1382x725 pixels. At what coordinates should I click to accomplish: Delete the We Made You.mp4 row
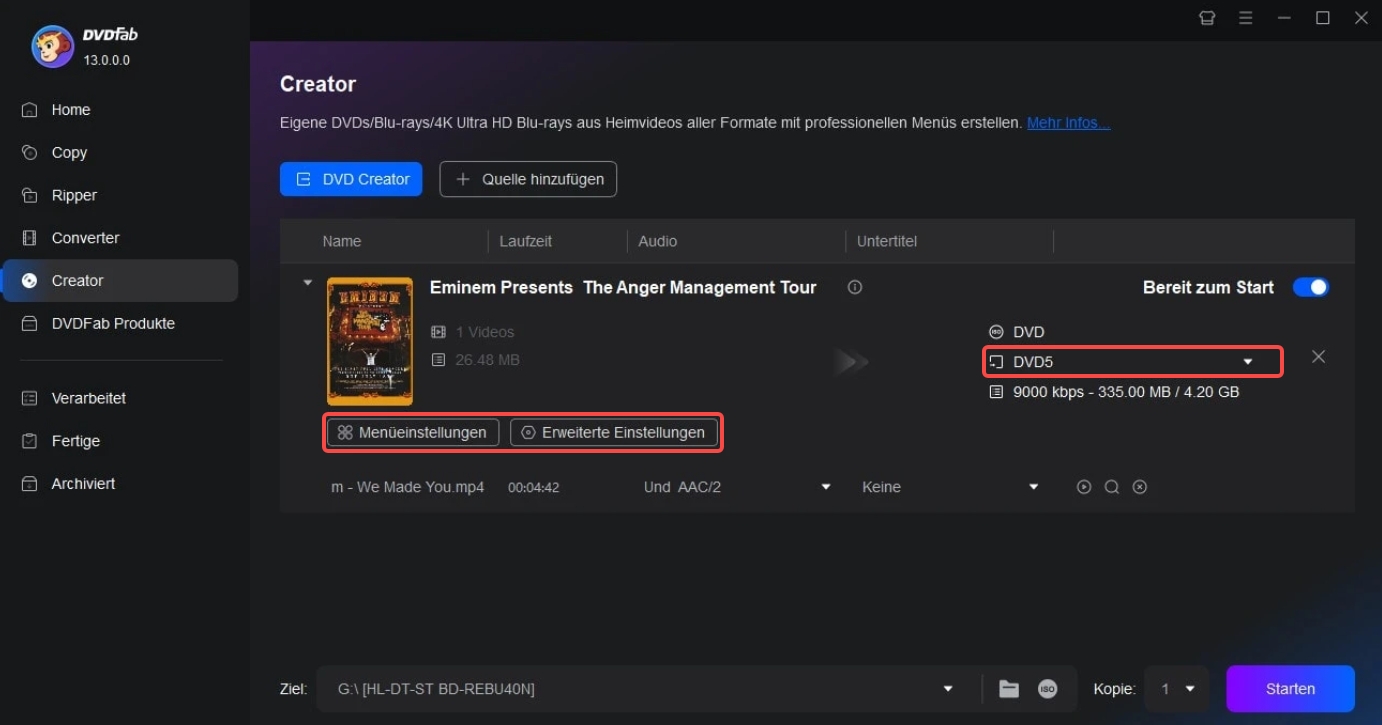point(1139,487)
